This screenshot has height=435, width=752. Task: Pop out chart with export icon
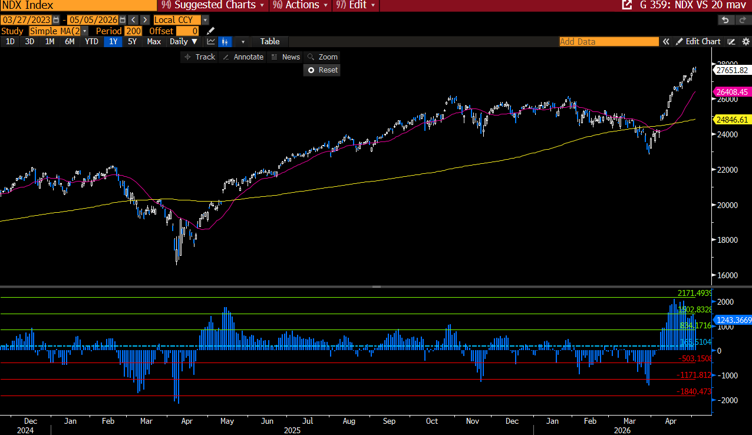point(627,5)
